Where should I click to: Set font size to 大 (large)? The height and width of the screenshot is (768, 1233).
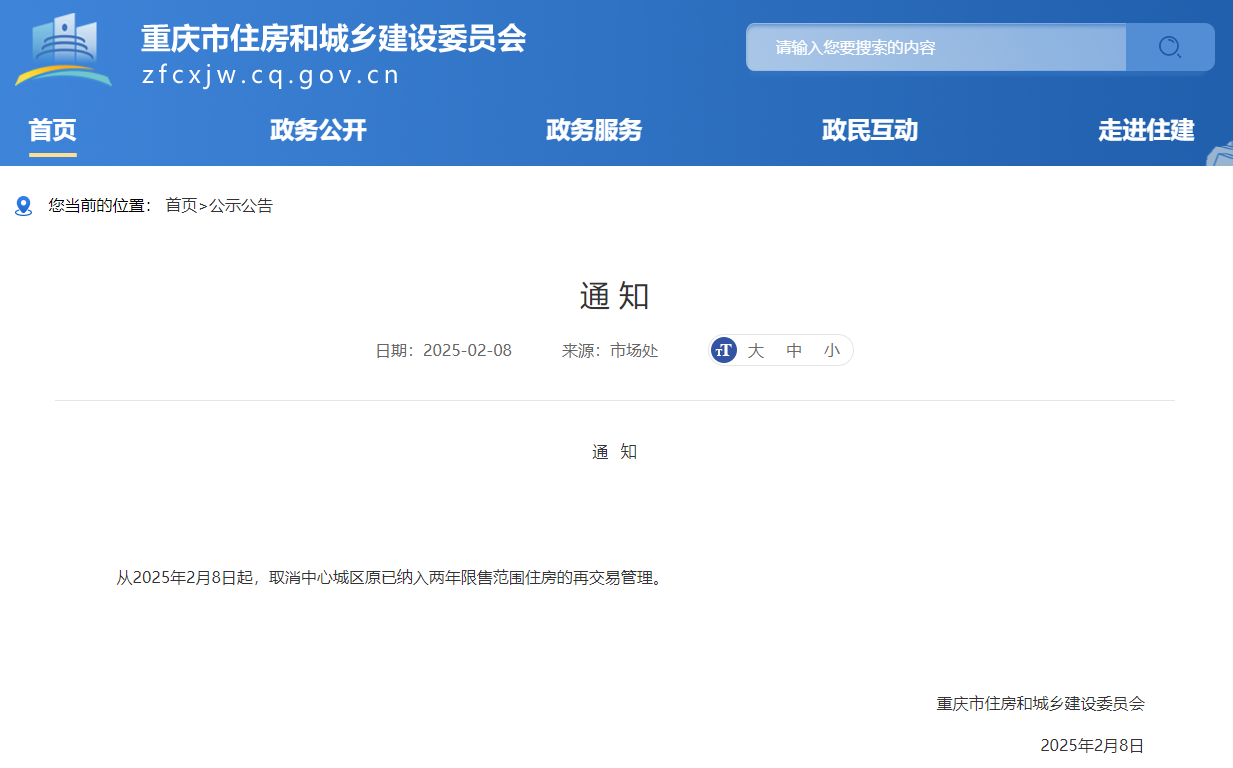click(x=756, y=350)
